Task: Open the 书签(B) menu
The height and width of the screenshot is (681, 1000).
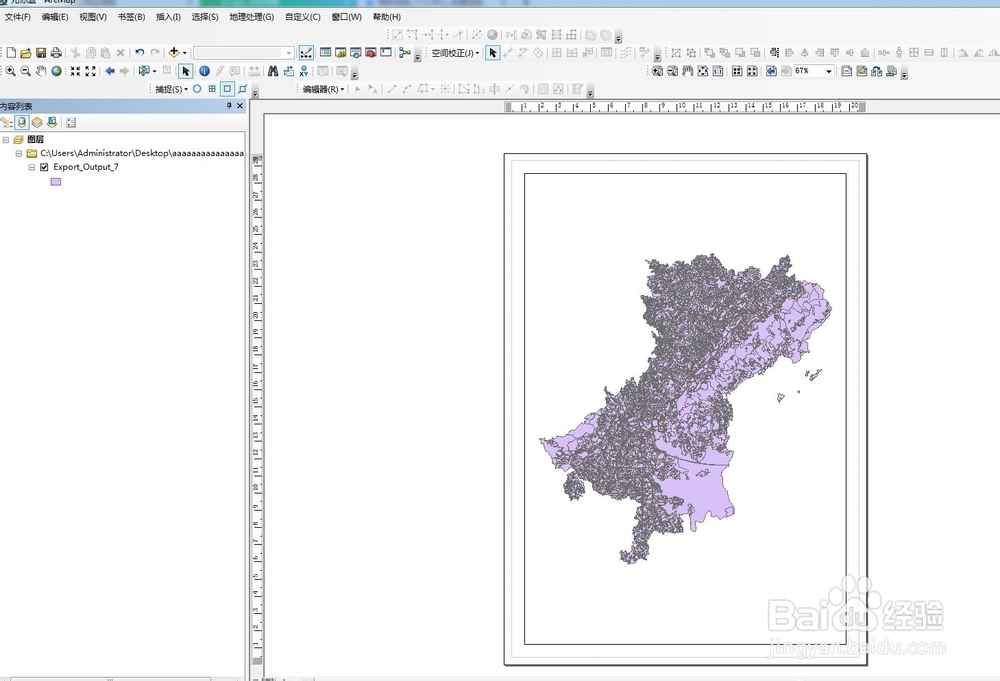Action: coord(131,17)
